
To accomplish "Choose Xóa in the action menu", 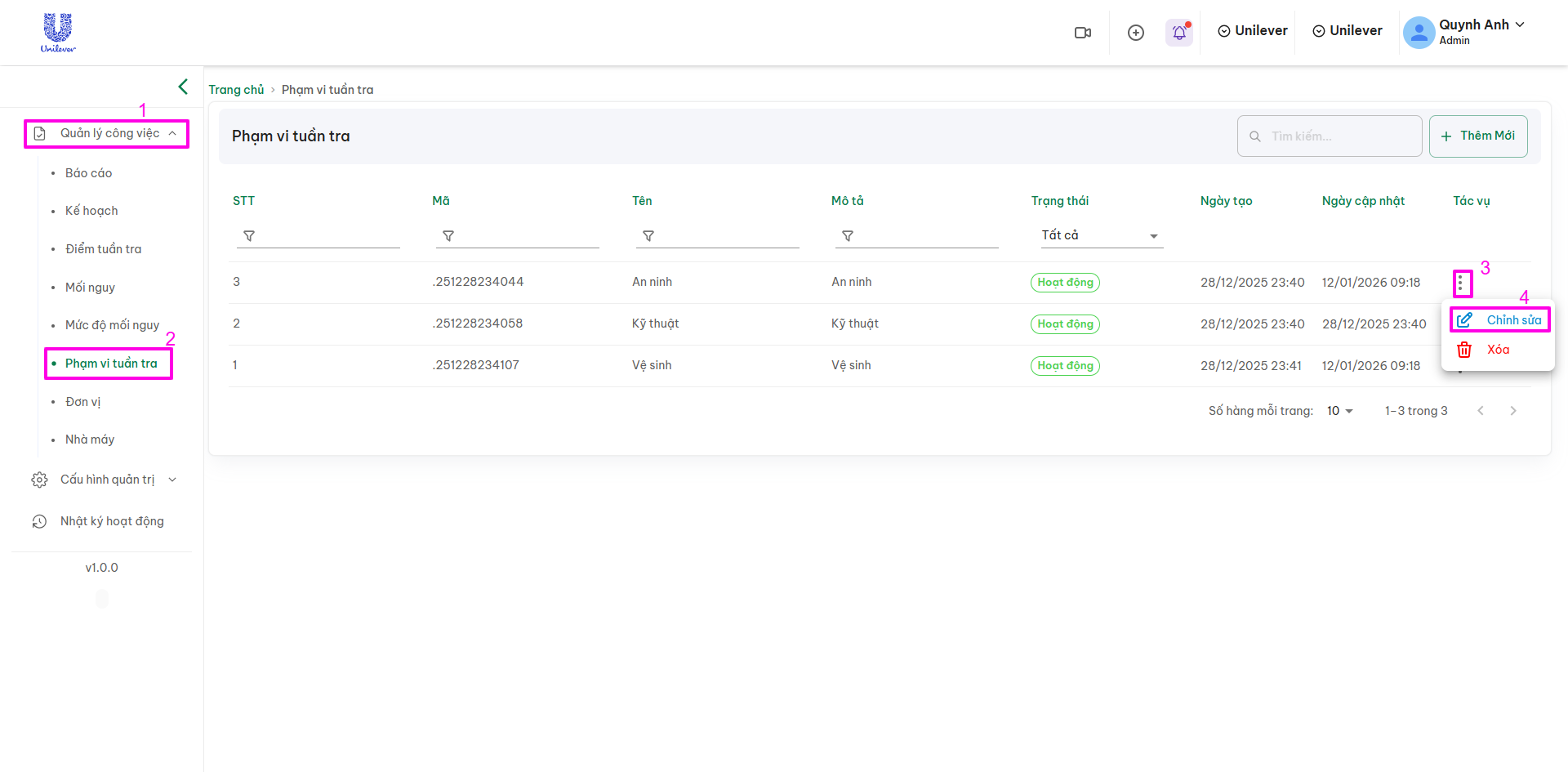I will (x=1497, y=350).
